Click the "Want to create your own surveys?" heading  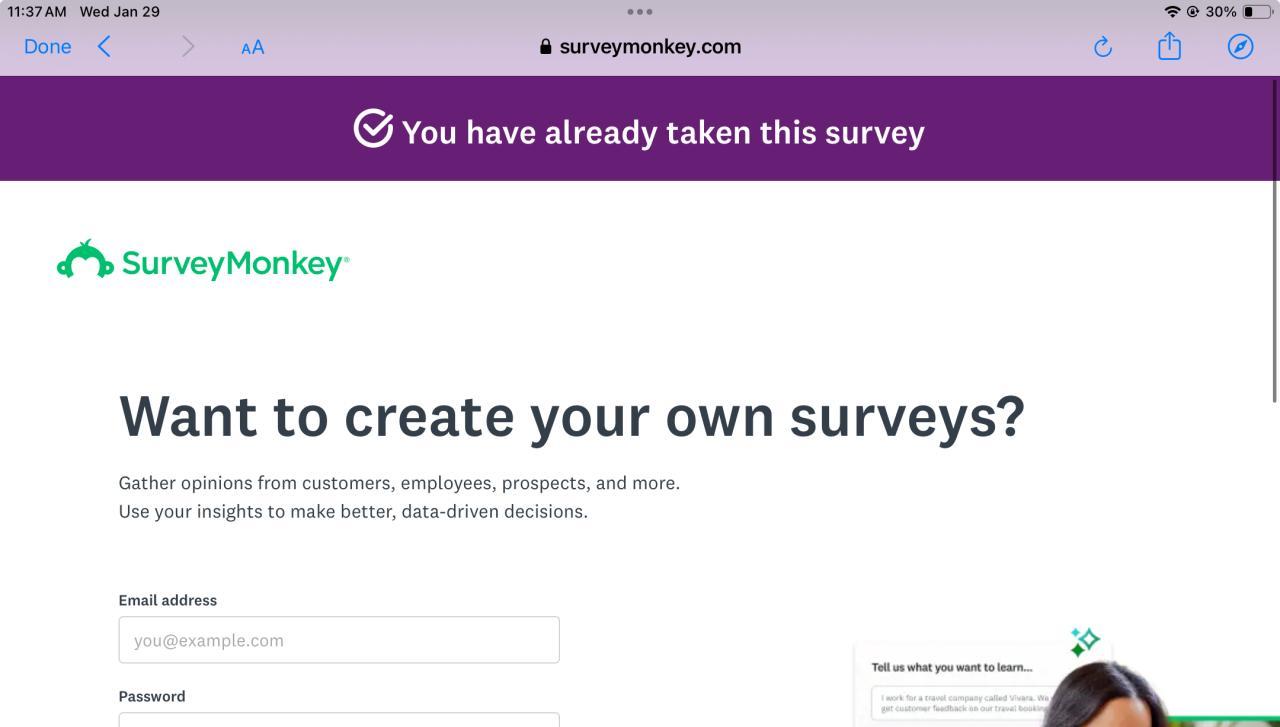coord(572,416)
